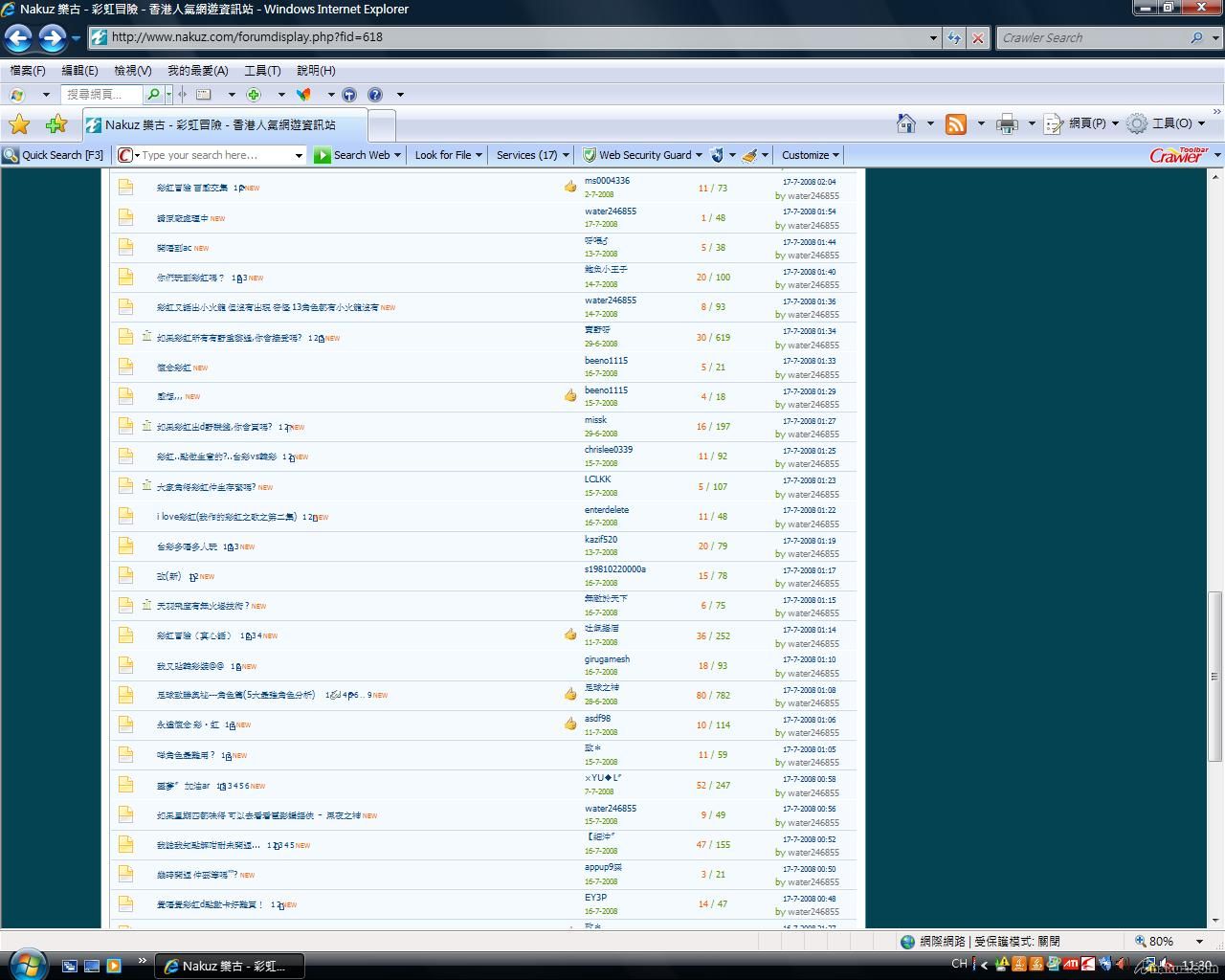
Task: Click the Back navigation arrow button
Action: [18, 38]
